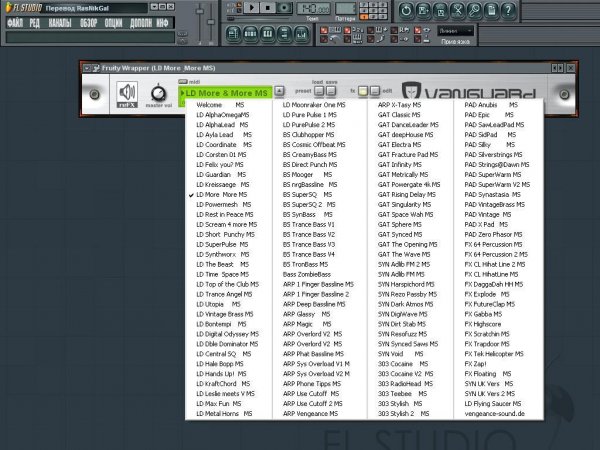Image resolution: width=600 pixels, height=450 pixels.
Task: Toggle the loop recording checkbox
Action: coord(395,30)
